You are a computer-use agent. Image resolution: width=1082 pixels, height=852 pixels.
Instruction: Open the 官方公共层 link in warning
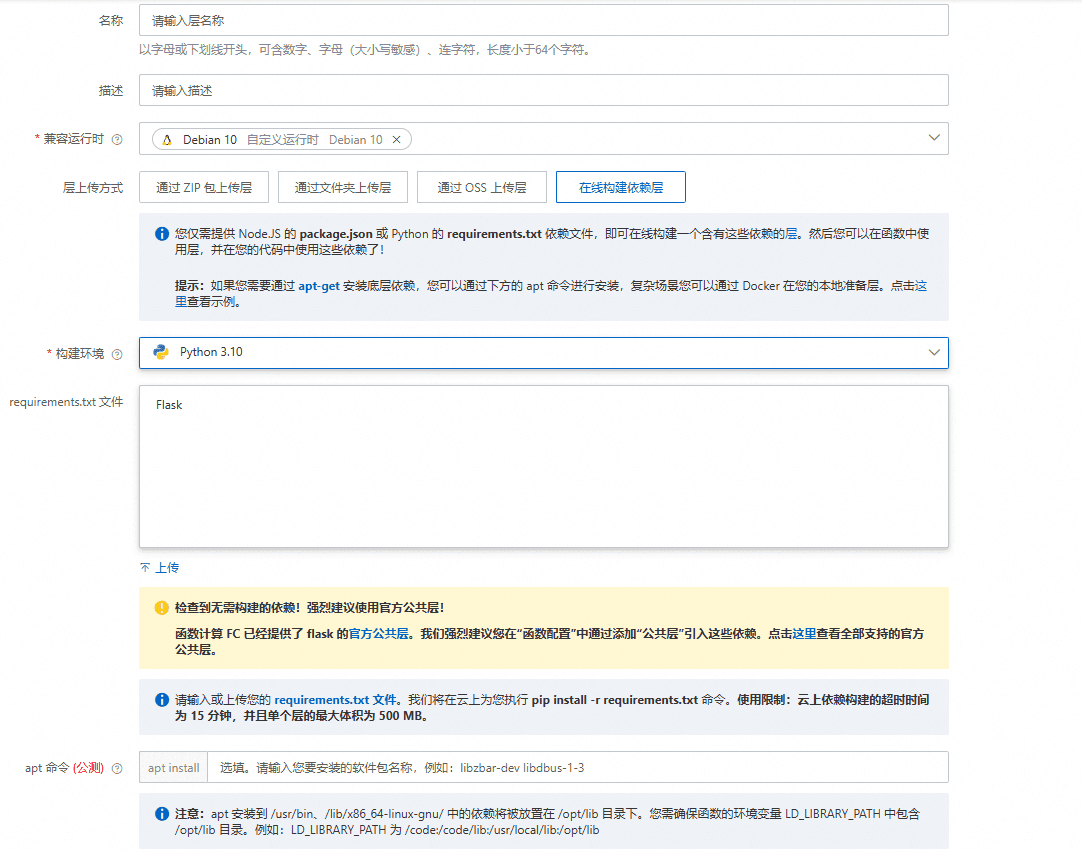[379, 634]
